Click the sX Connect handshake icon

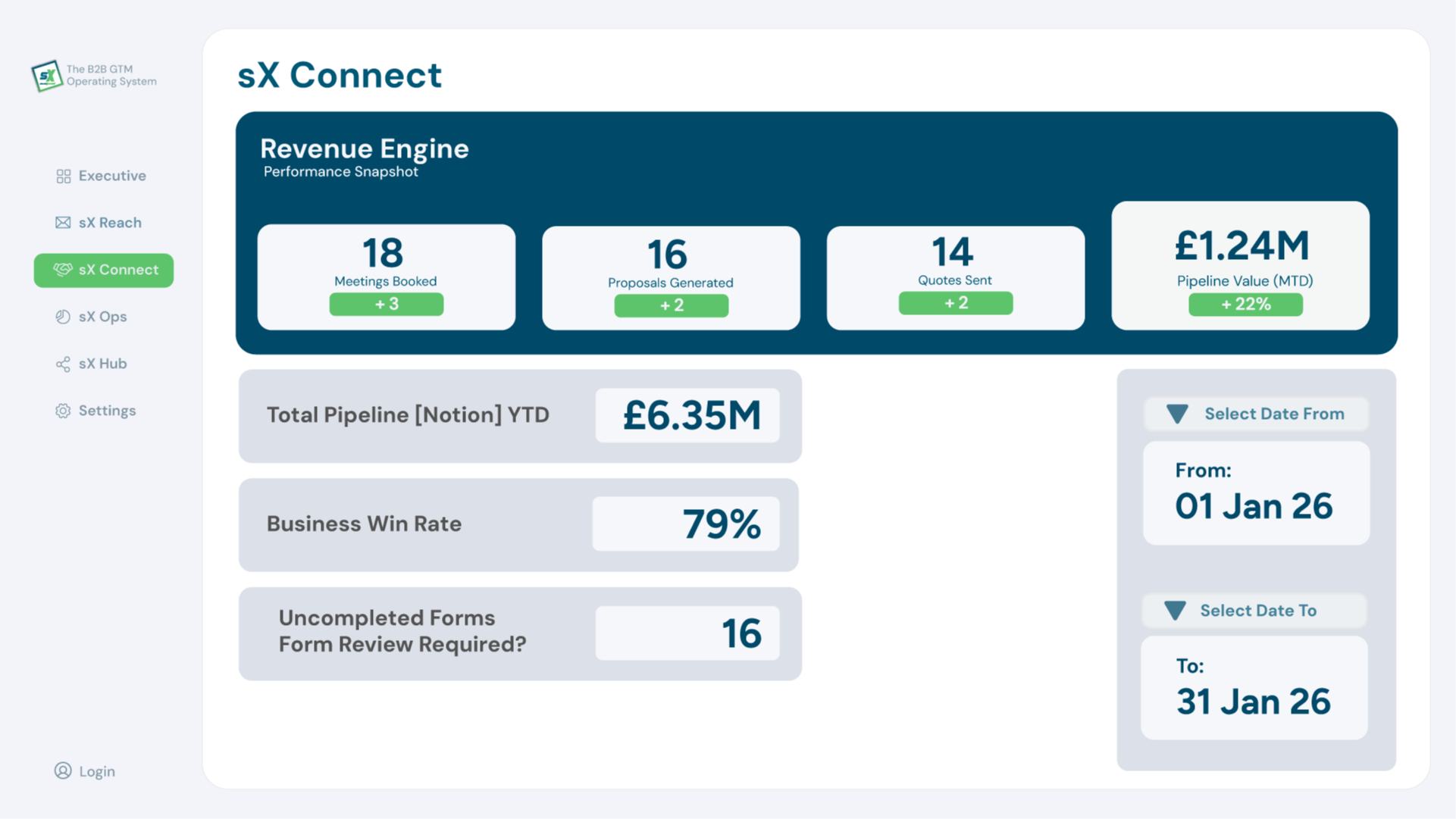pyautogui.click(x=62, y=270)
